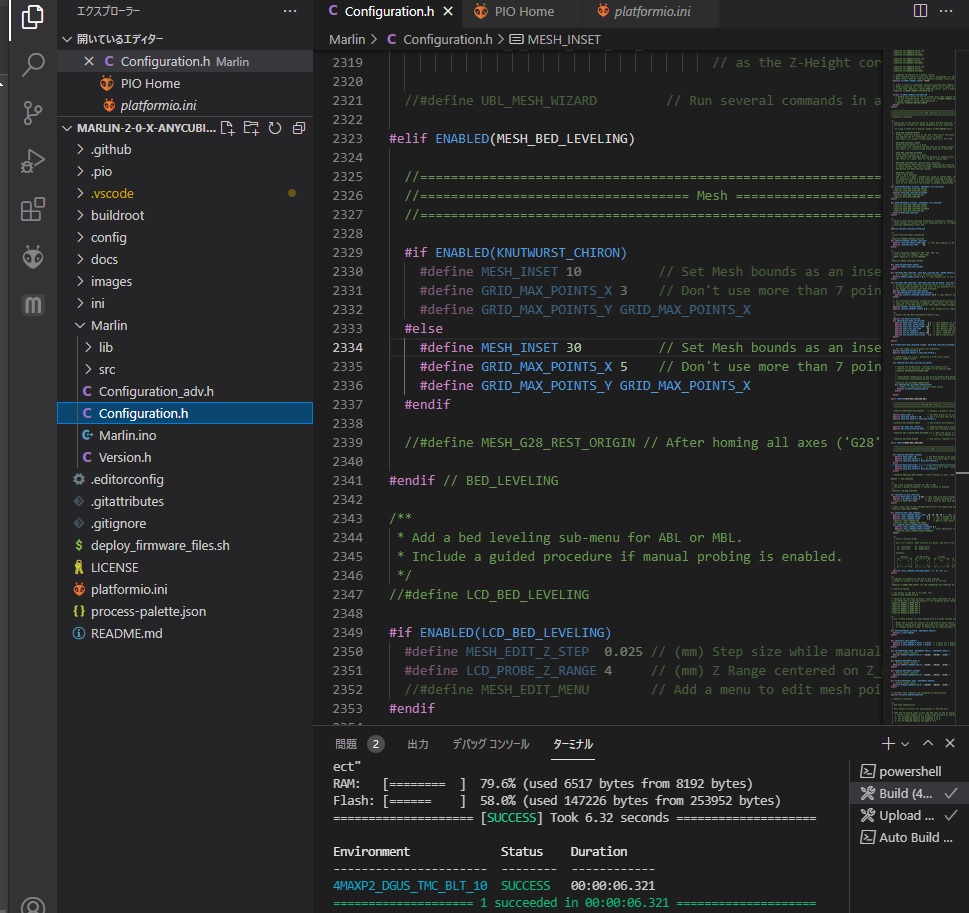Image resolution: width=969 pixels, height=913 pixels.
Task: Close the Configuration.h editor tab
Action: coord(448,11)
